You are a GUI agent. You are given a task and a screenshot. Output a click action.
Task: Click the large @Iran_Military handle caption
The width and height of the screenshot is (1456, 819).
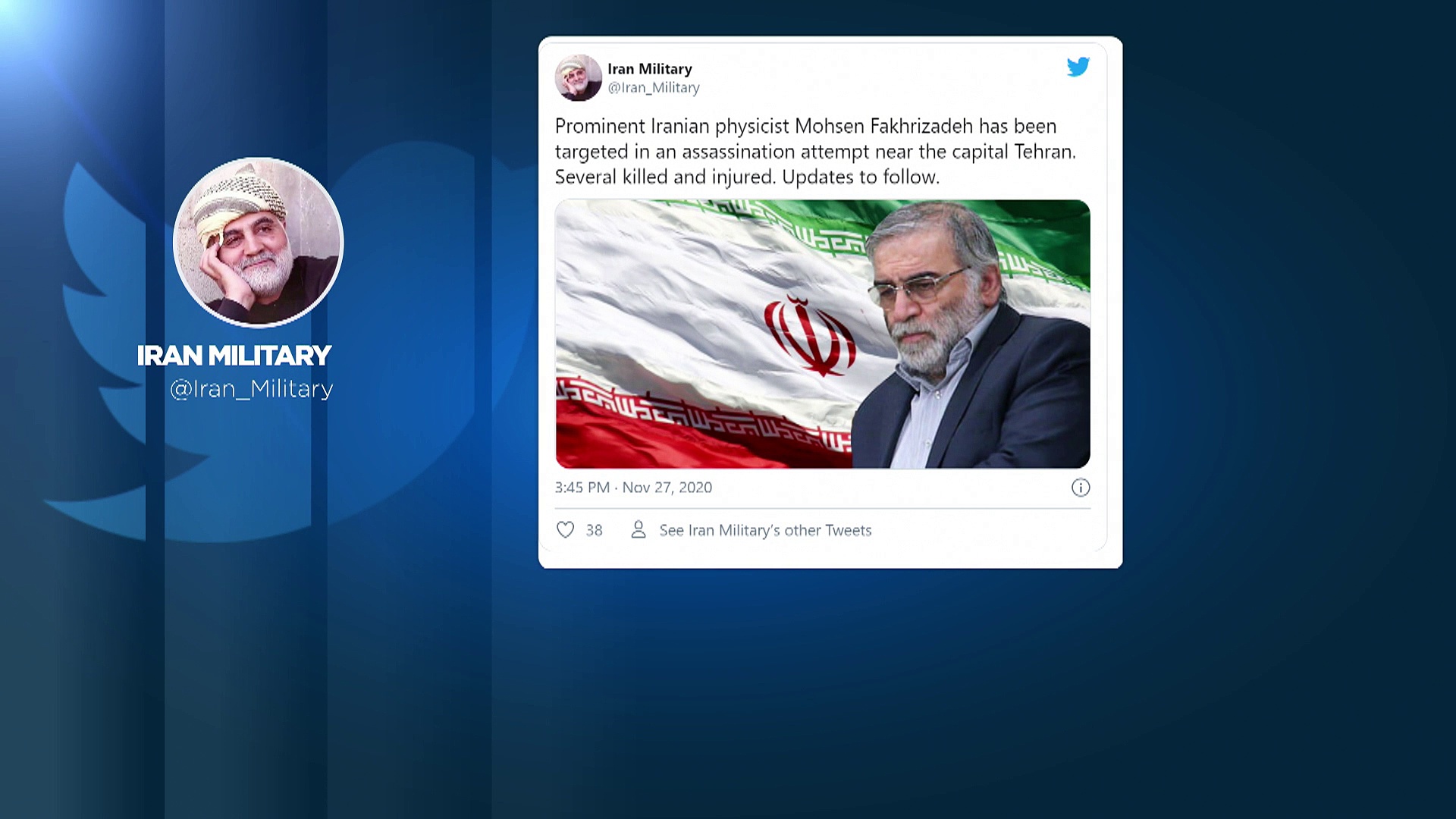252,389
